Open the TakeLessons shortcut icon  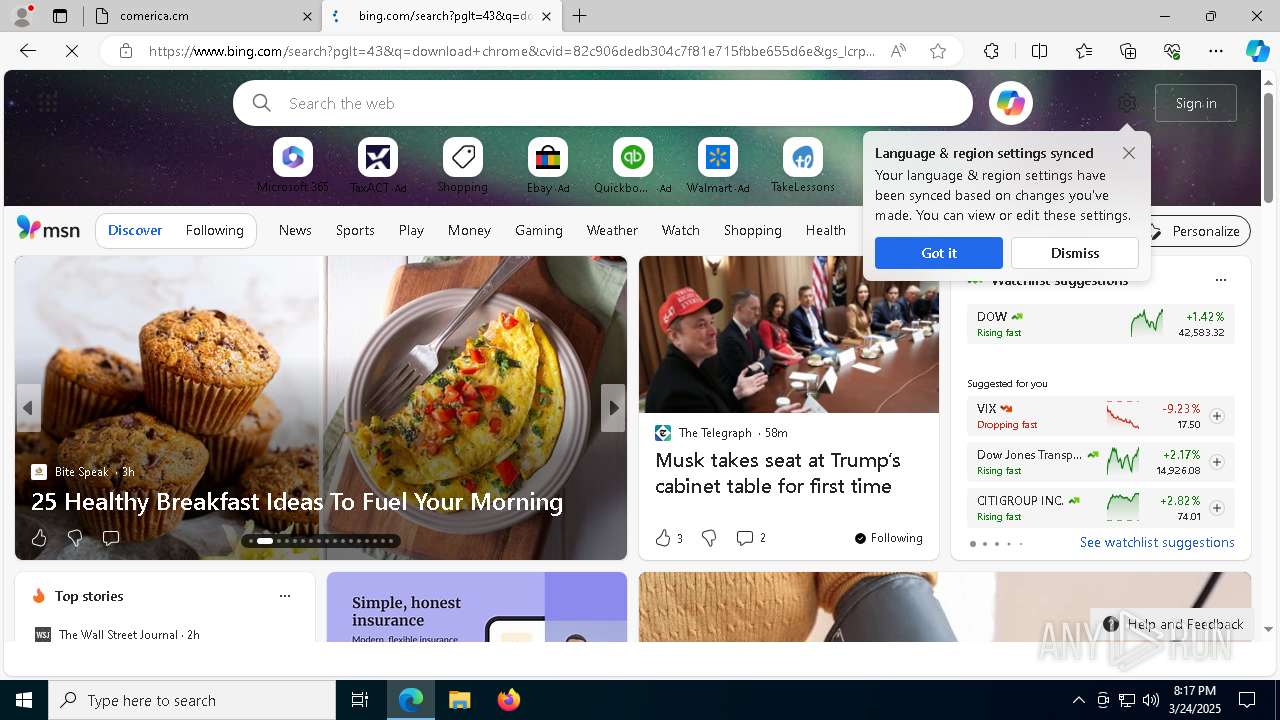[802, 157]
